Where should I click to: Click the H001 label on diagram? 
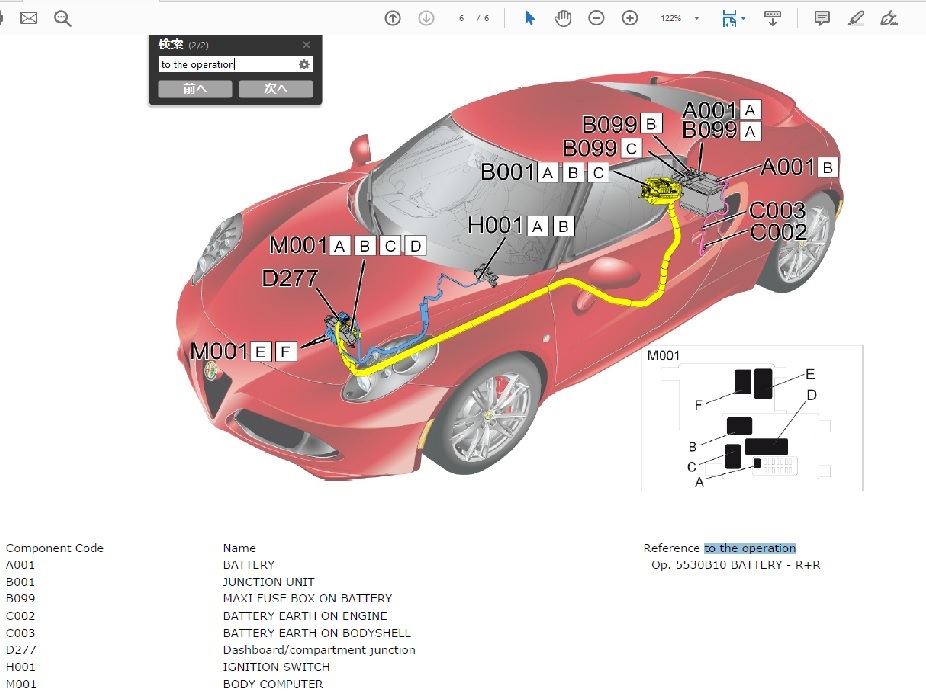(x=495, y=225)
